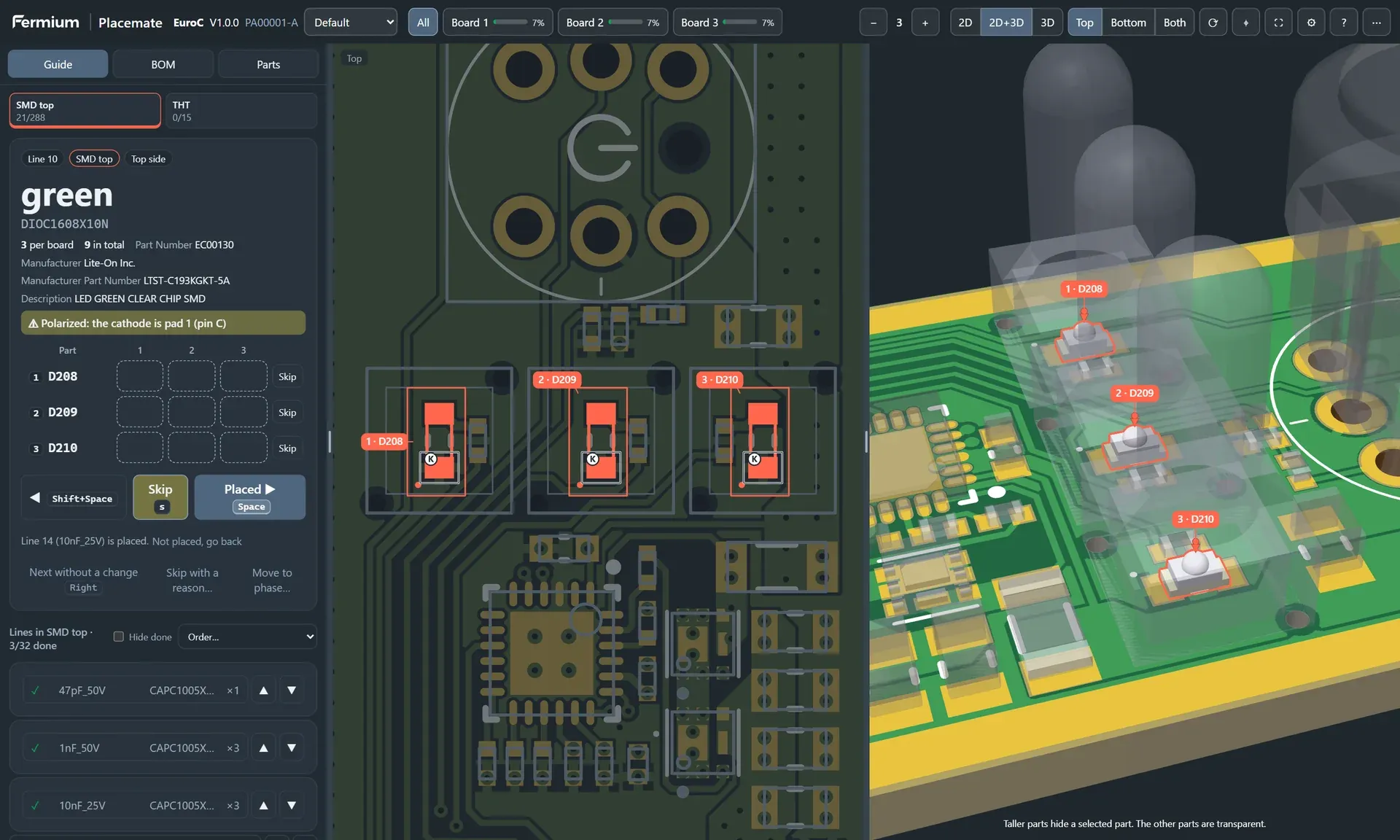Select the SMD top 21/288 phase
Screen dimensions: 1400x840
pos(85,110)
